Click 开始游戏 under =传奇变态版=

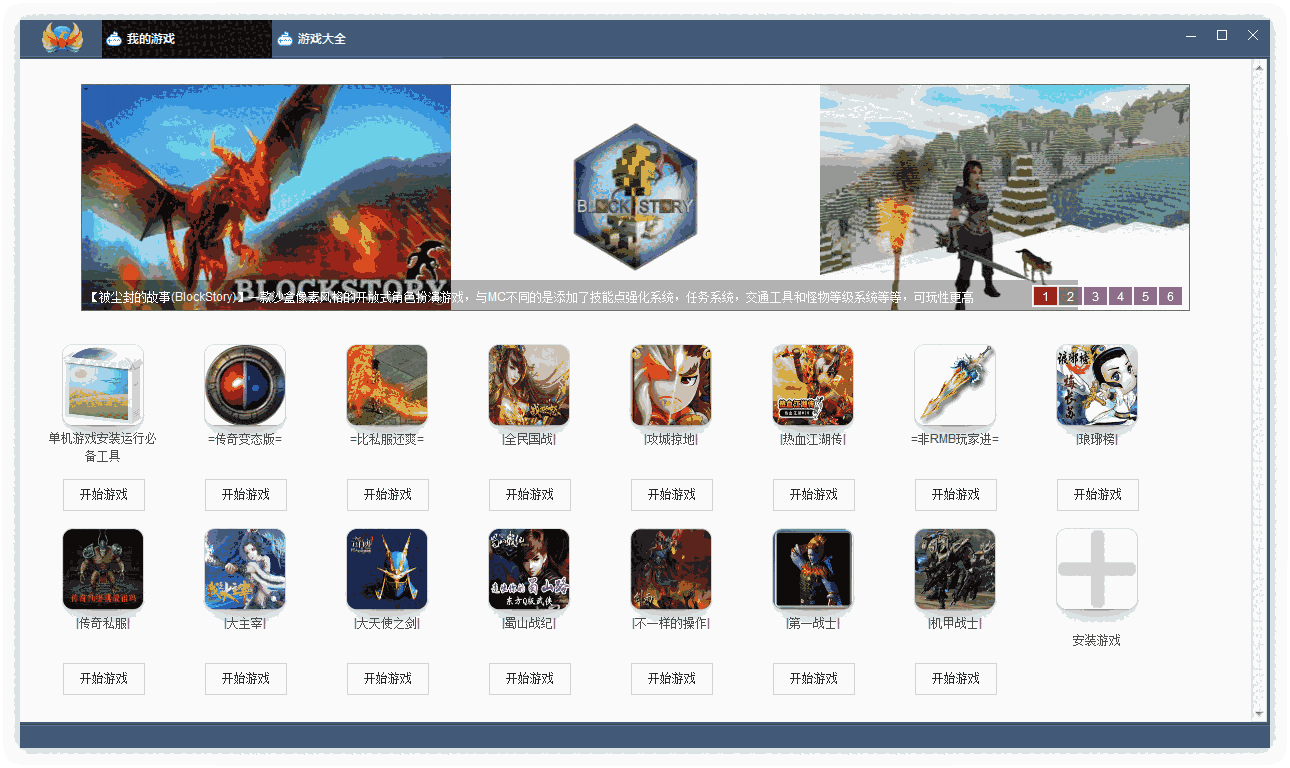point(246,495)
